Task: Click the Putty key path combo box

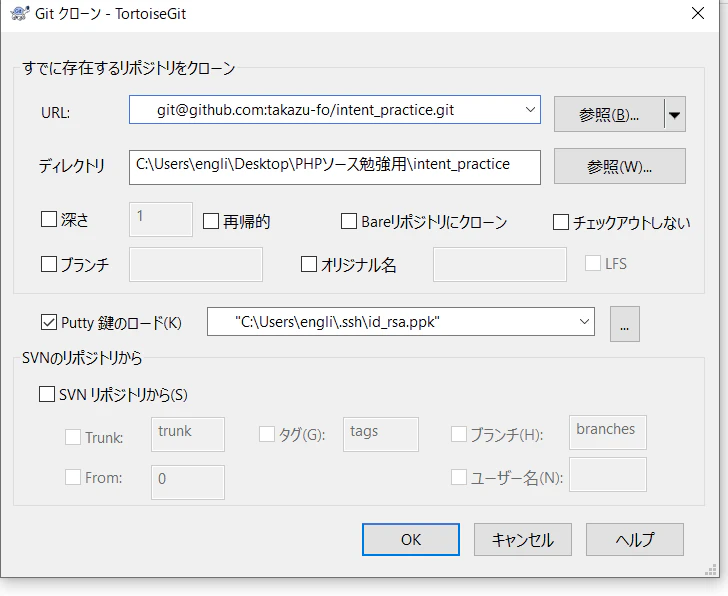Action: pyautogui.click(x=401, y=321)
